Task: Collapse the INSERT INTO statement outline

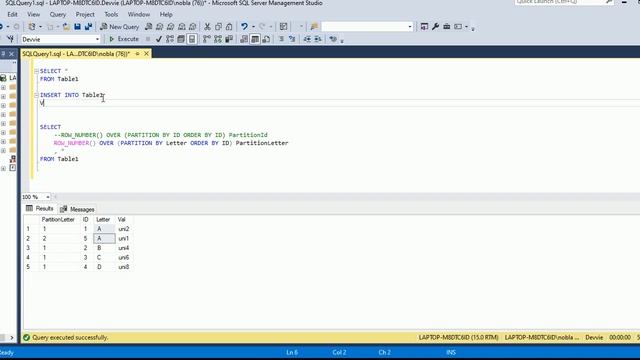Action: [36, 95]
